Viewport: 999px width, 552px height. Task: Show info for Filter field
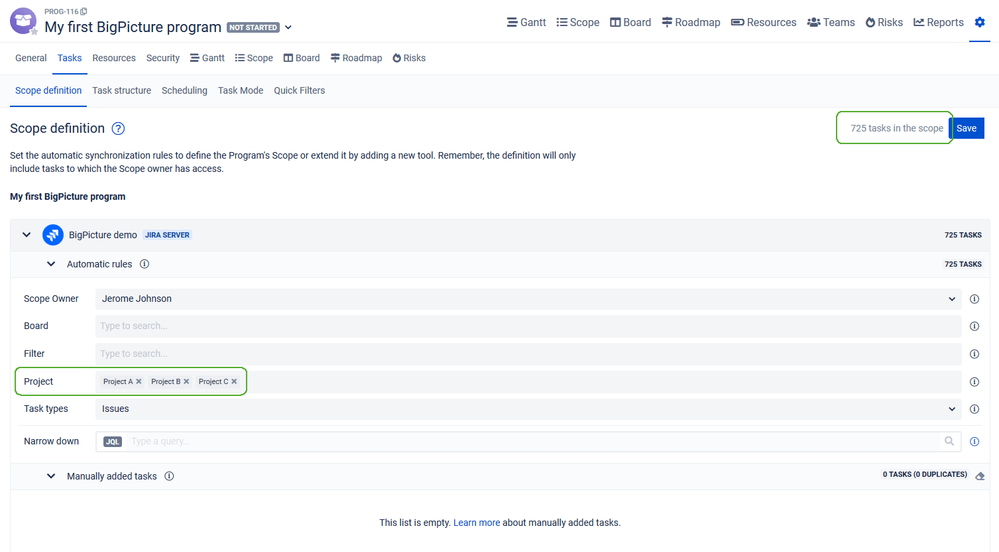click(x=974, y=354)
